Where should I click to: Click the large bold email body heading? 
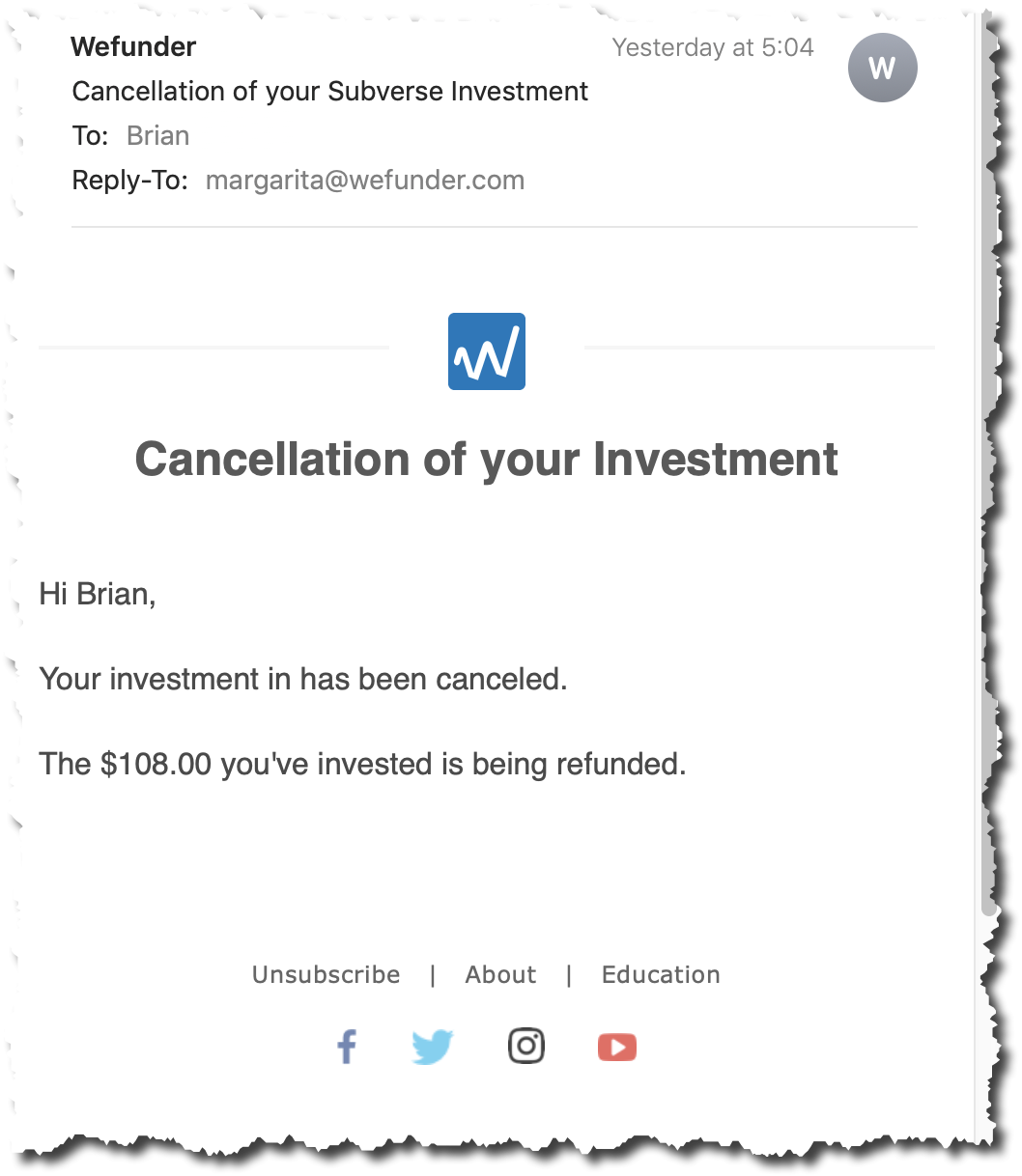(487, 459)
